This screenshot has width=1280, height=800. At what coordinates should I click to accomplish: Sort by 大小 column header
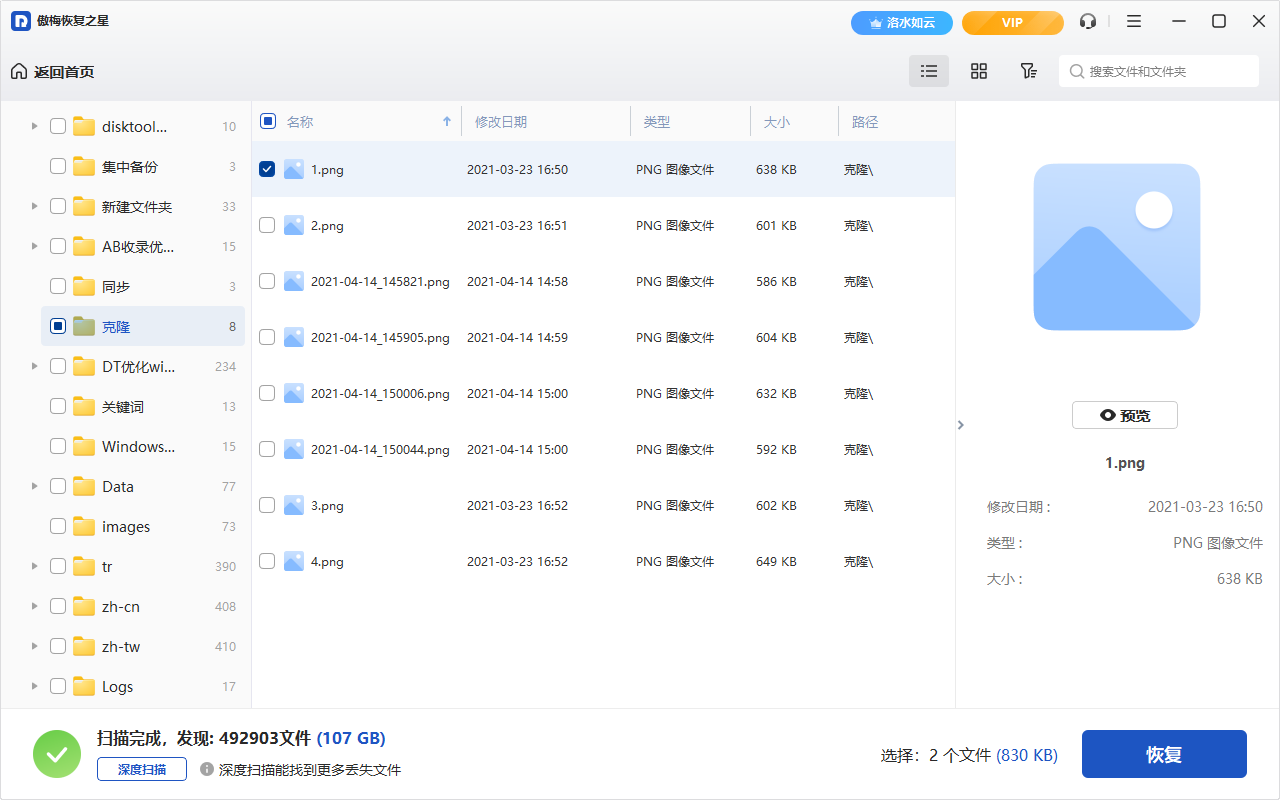(x=777, y=122)
